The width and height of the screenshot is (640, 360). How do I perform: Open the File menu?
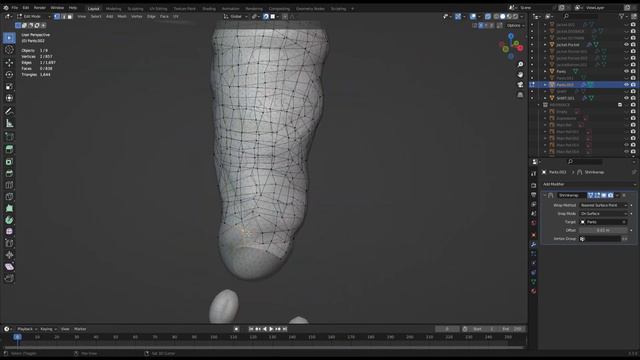[x=15, y=8]
